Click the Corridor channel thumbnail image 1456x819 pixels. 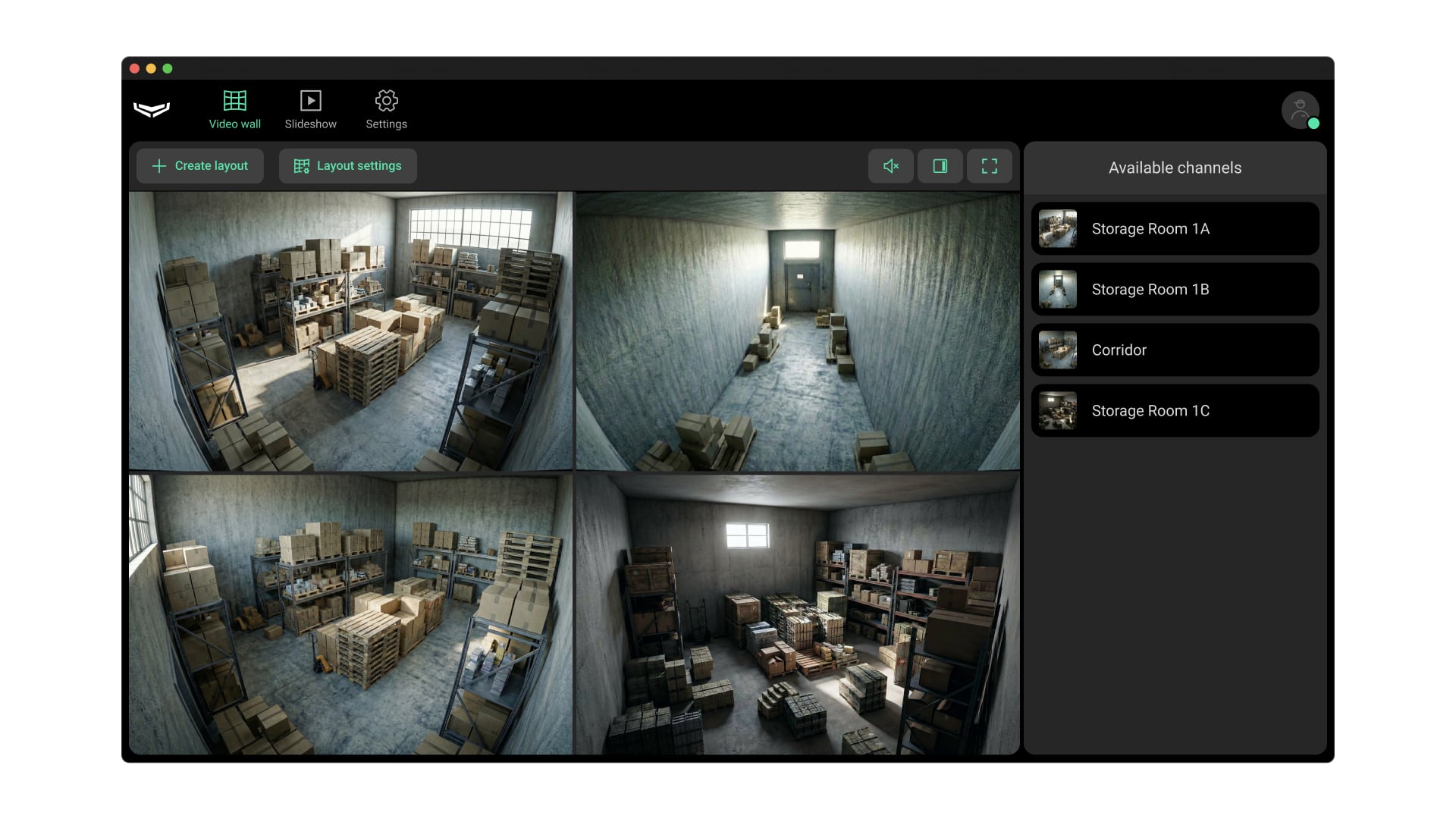click(1058, 350)
